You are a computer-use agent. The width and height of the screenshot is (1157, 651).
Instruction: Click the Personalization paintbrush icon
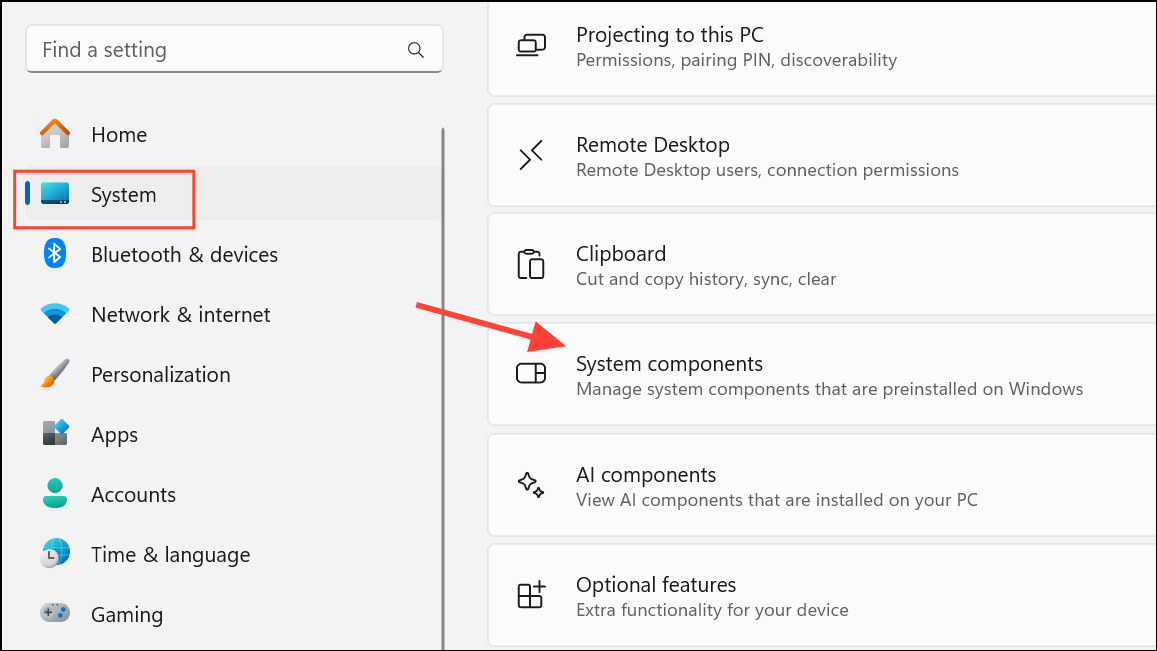coord(55,373)
